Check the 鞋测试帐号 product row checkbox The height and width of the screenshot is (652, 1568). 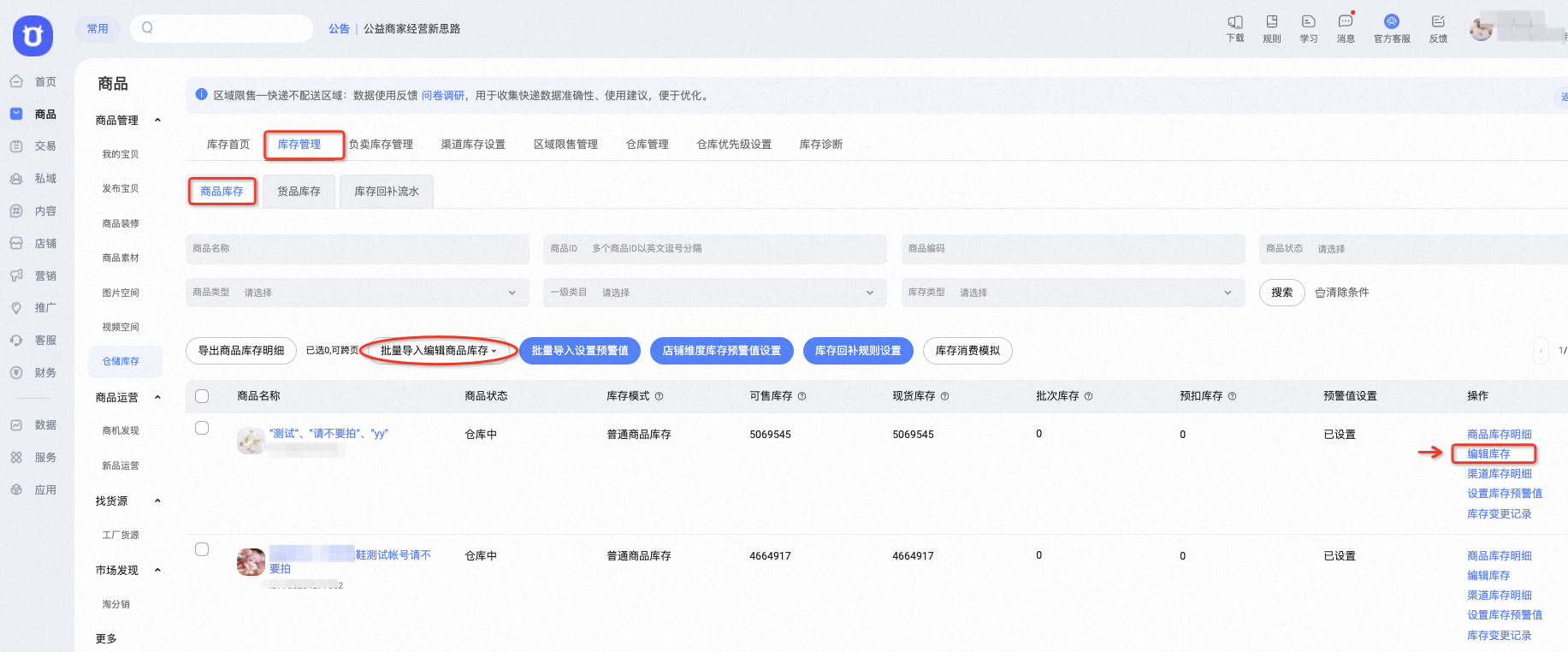click(x=202, y=549)
